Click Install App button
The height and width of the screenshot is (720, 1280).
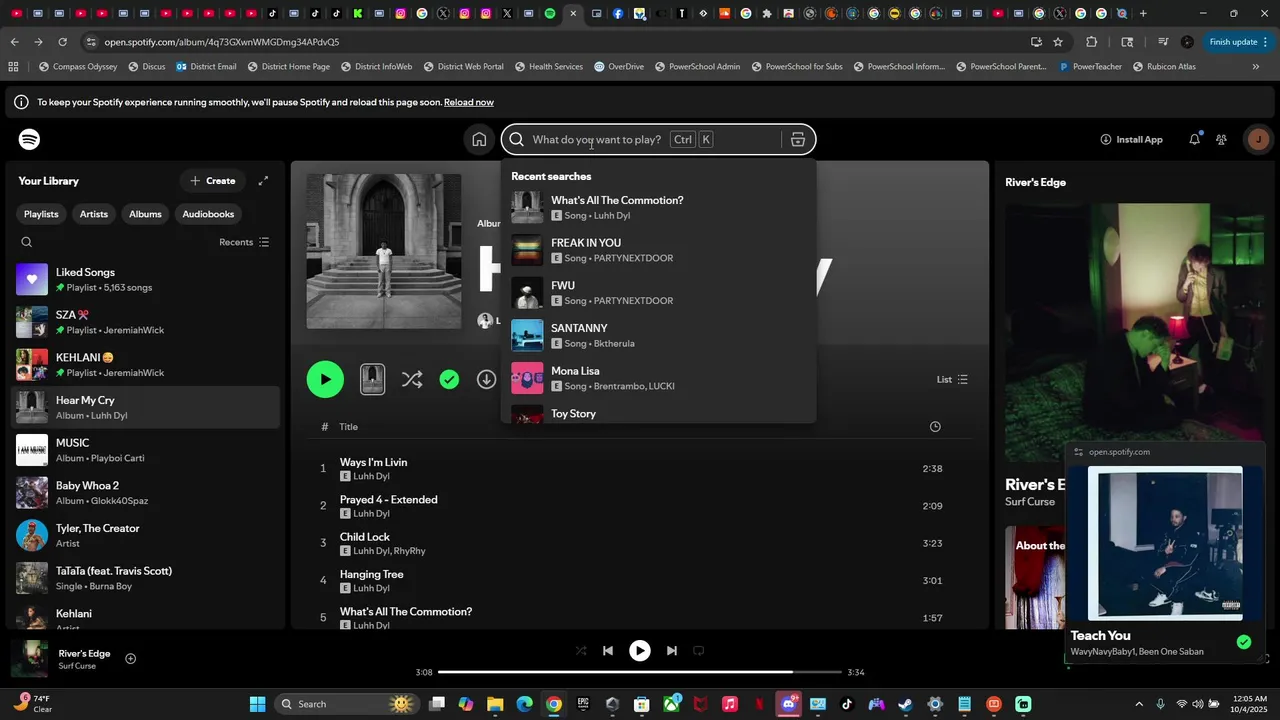pos(1131,140)
